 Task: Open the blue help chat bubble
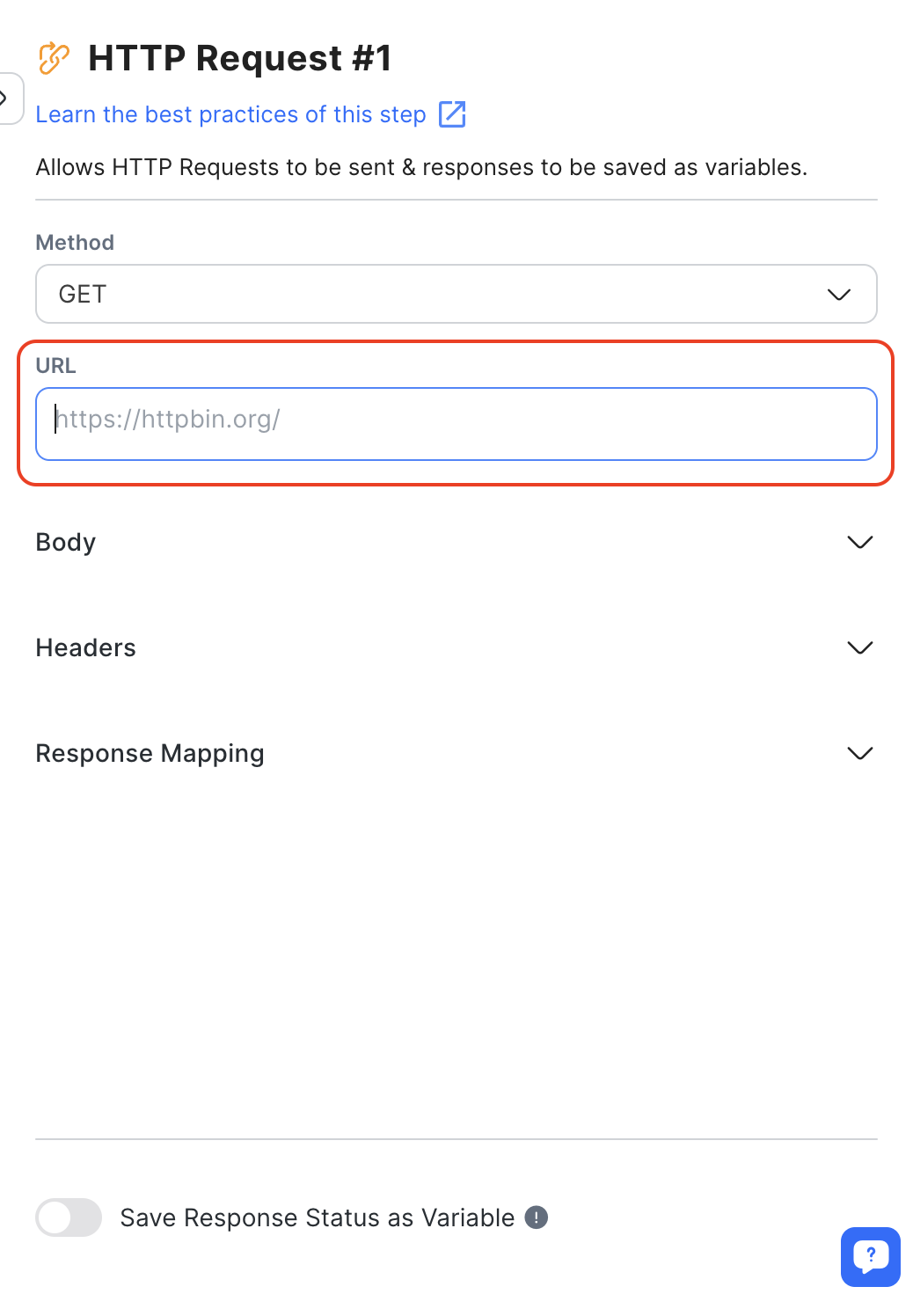coord(870,1256)
